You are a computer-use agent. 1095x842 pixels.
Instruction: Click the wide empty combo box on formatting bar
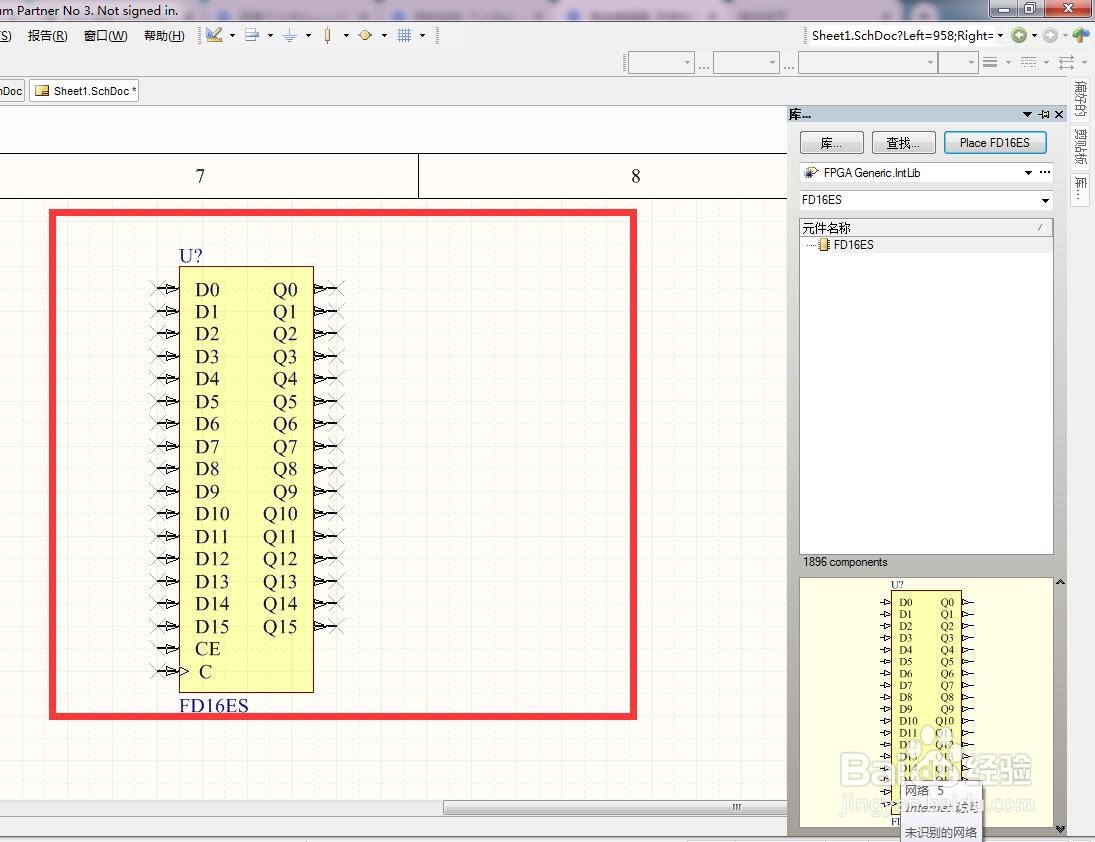click(867, 63)
